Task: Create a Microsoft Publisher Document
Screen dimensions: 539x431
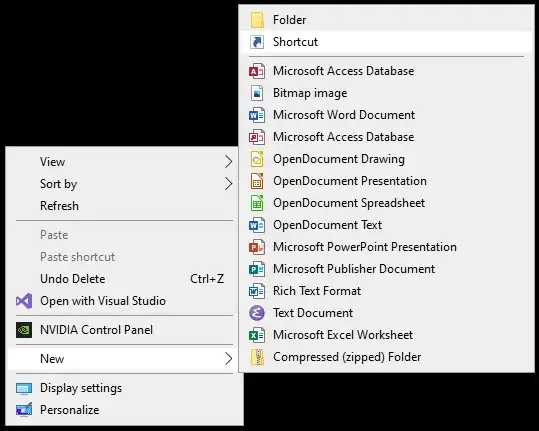Action: 386,269
